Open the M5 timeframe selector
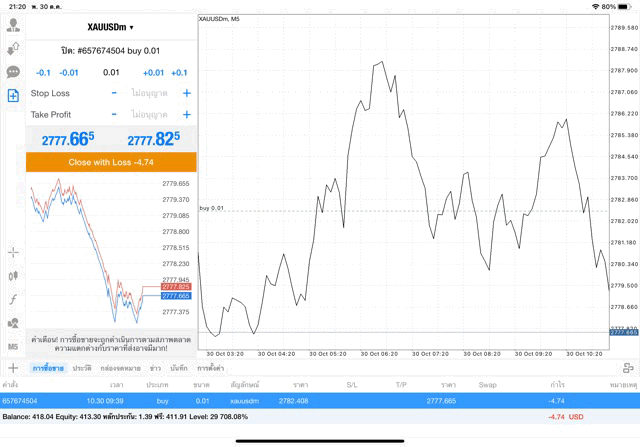The width and height of the screenshot is (640, 447). [13, 346]
